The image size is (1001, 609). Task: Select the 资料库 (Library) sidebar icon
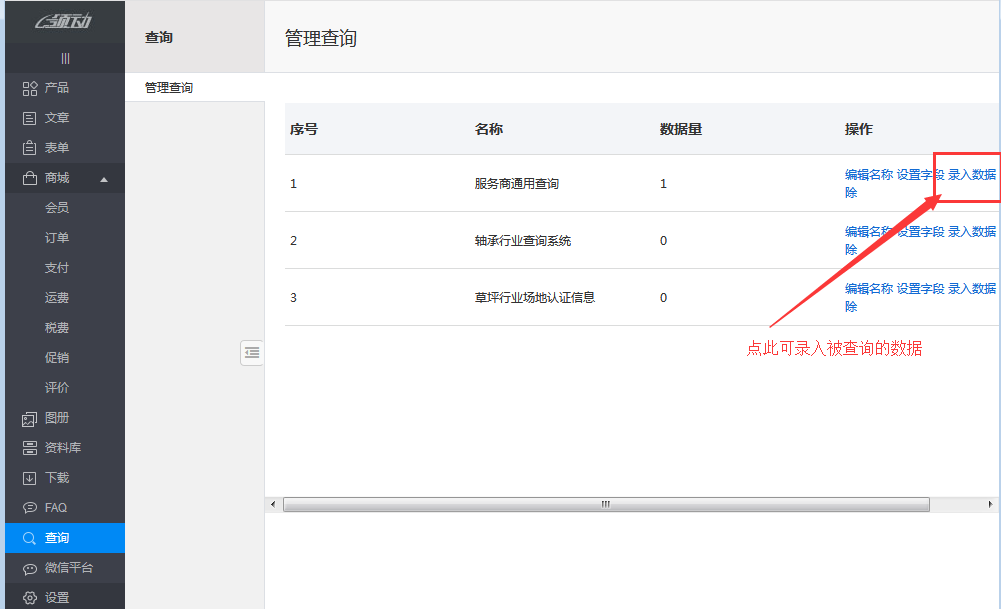pos(28,447)
